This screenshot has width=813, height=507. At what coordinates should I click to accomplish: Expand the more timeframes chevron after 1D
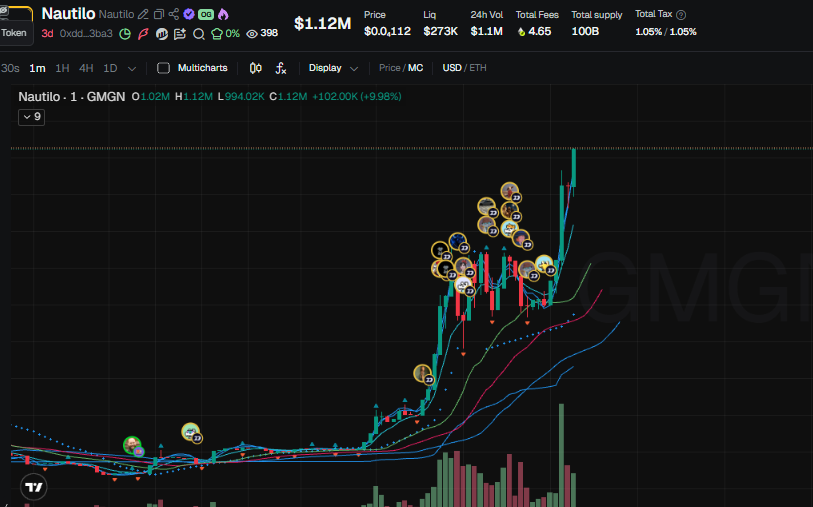point(132,68)
